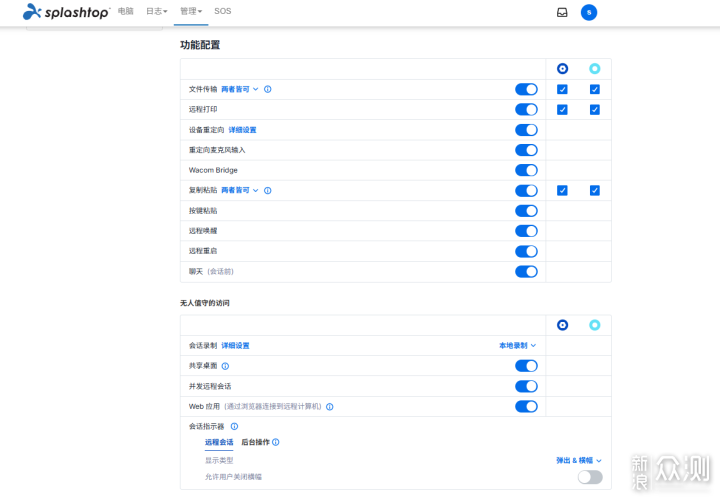
Task: Toggle the 复制粘贴 switch
Action: tap(526, 190)
